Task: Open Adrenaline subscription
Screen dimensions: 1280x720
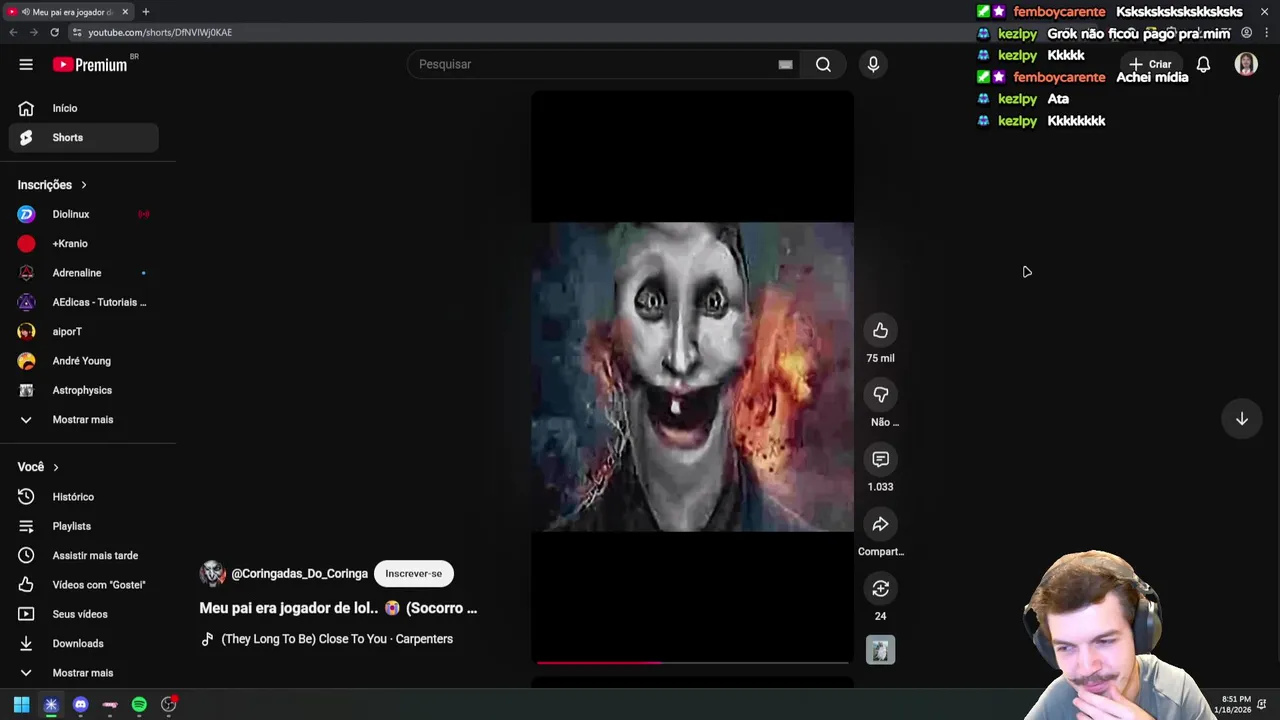Action: (84, 273)
